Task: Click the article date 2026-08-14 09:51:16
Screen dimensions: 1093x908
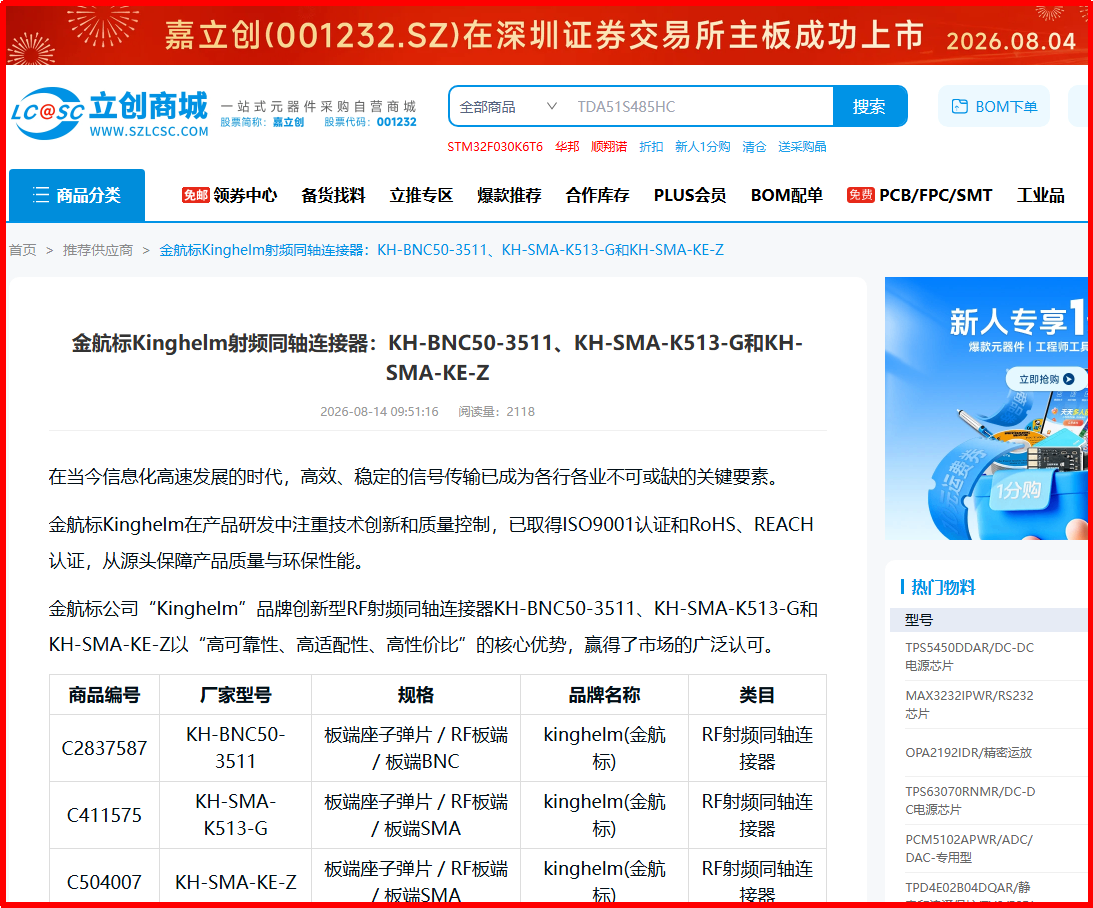Action: point(379,412)
